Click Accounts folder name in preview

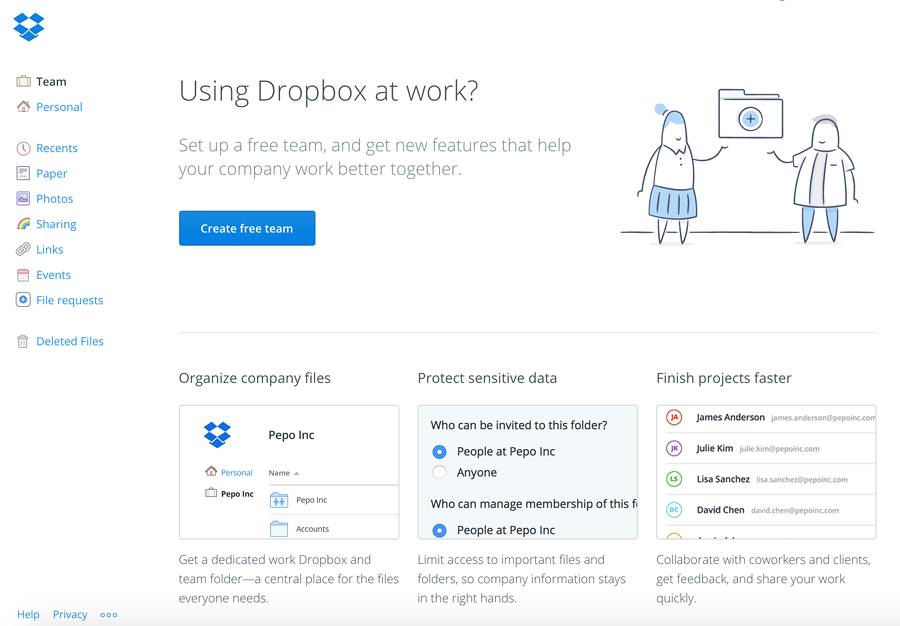[x=312, y=529]
